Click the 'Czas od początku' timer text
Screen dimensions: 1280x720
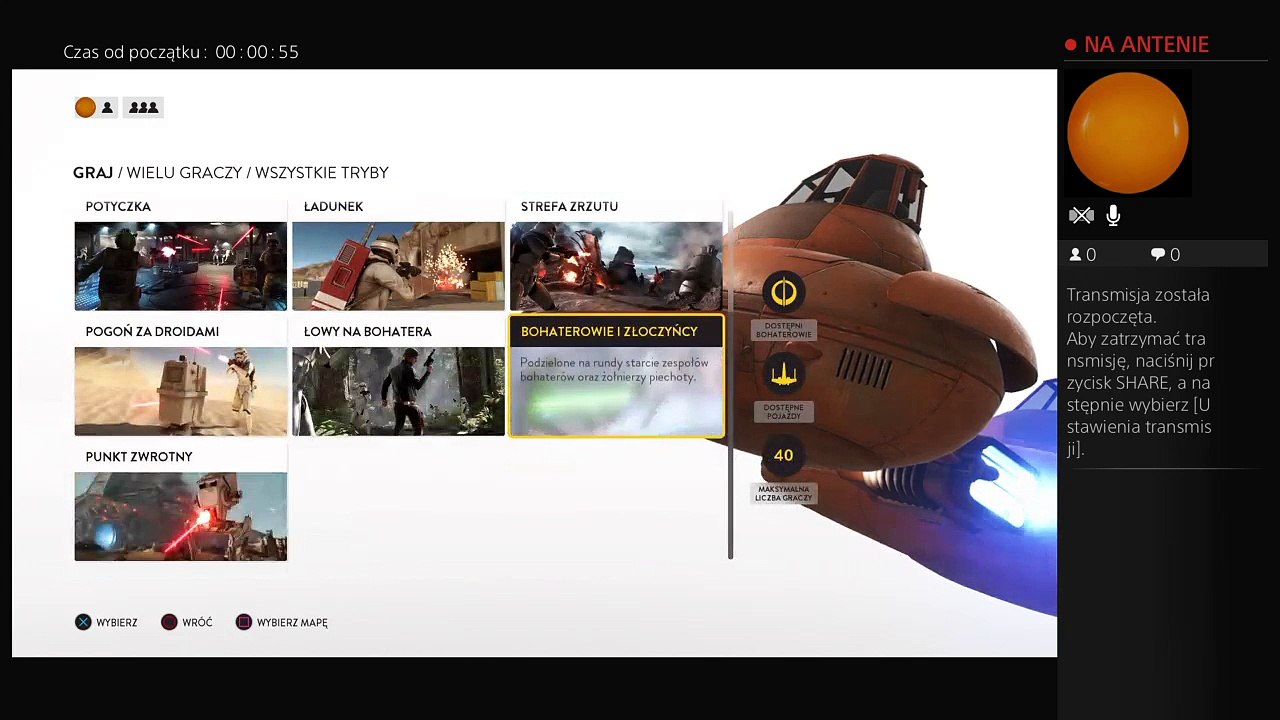181,52
